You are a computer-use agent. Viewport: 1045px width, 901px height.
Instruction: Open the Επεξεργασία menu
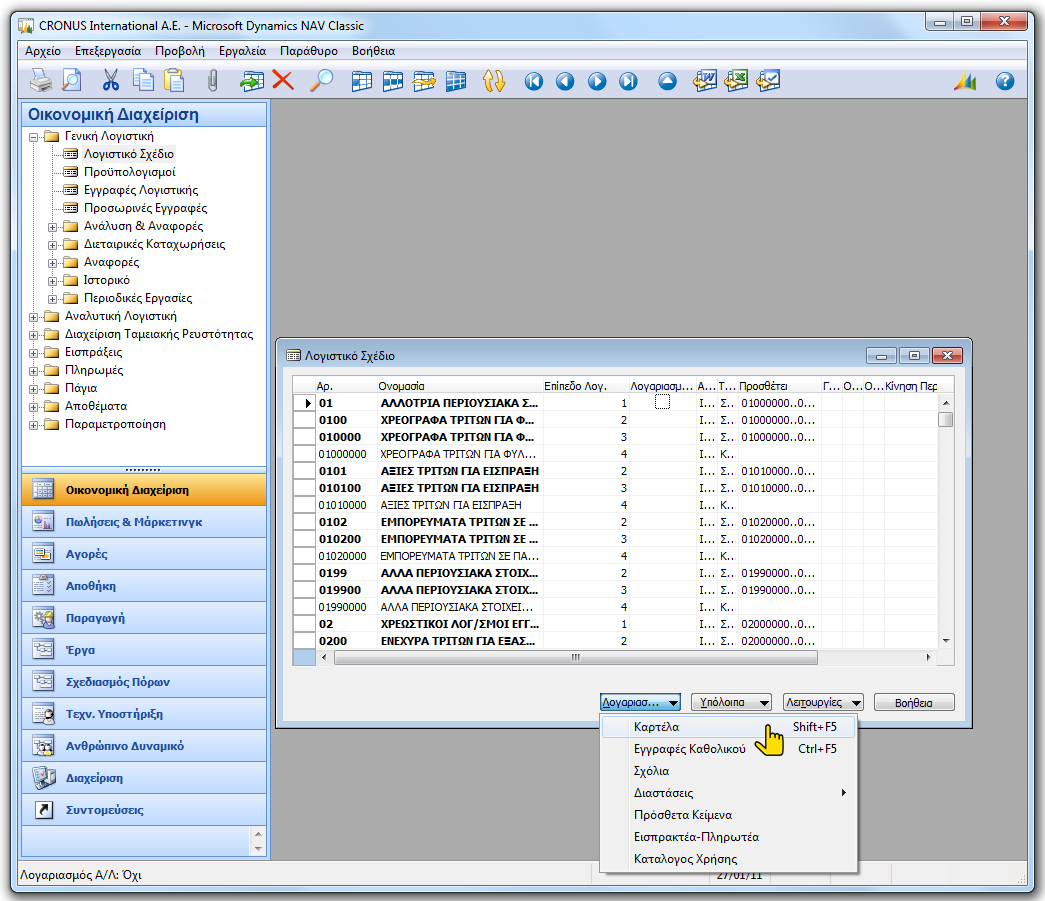click(108, 51)
